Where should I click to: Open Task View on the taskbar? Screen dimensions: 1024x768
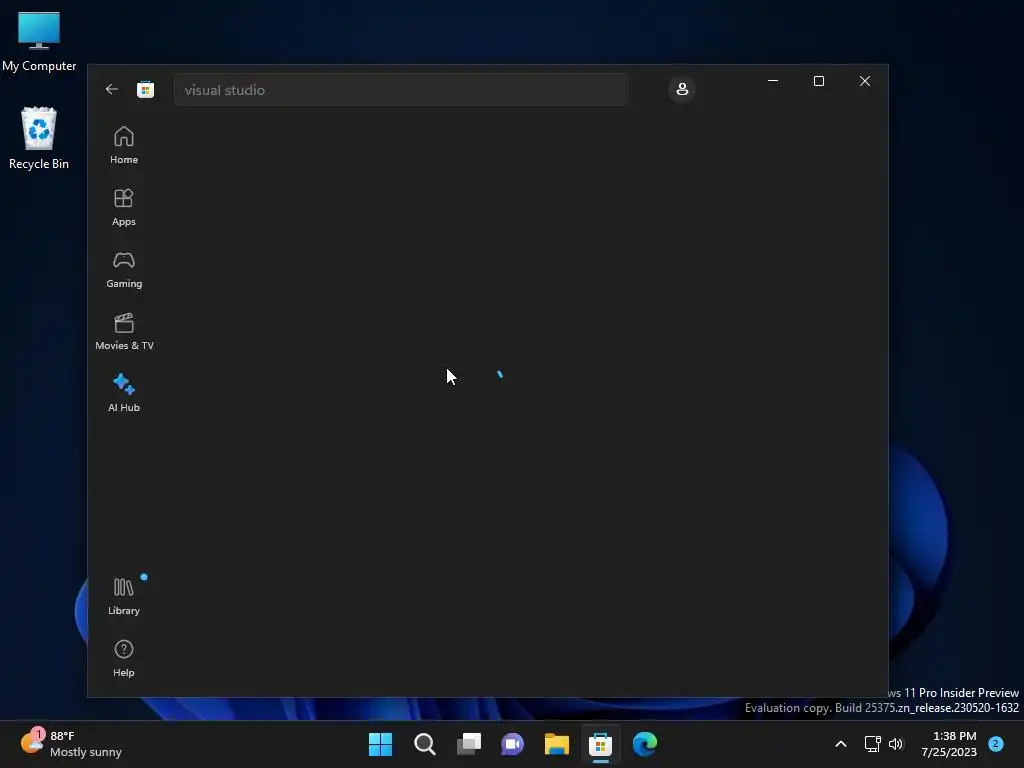click(x=469, y=744)
